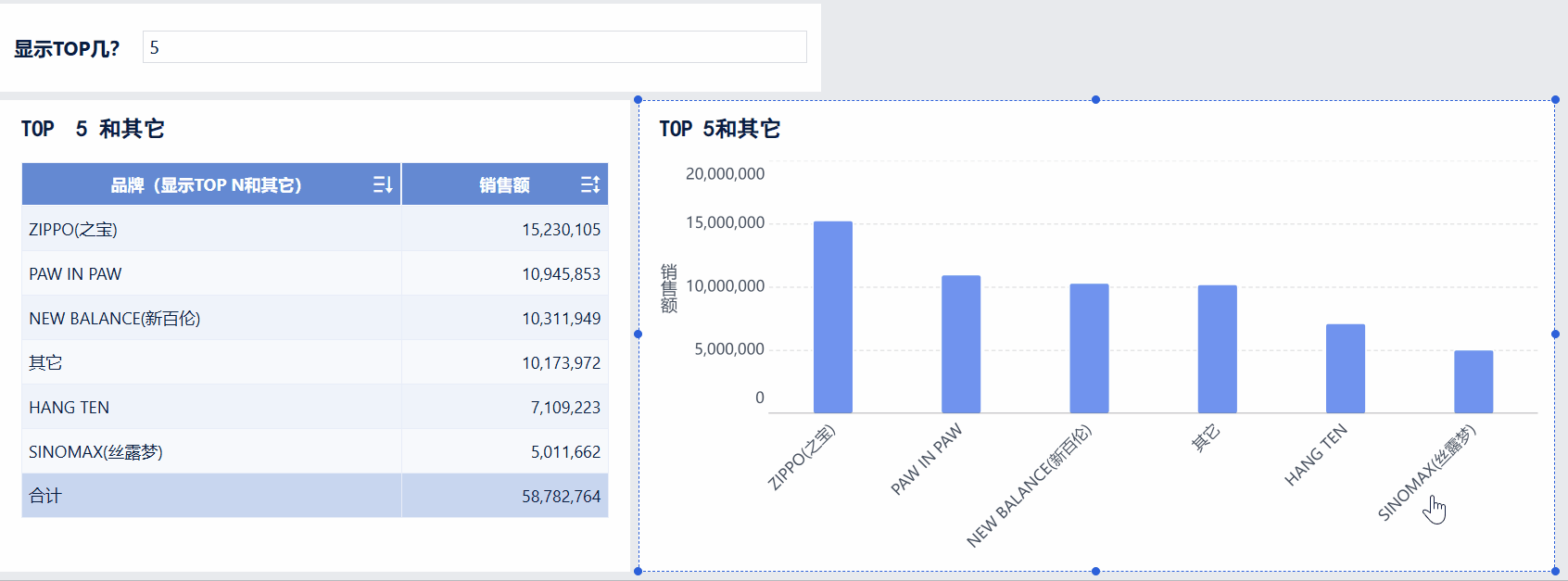
Task: Click the 10,000,000 y-axis tick label
Action: click(725, 286)
